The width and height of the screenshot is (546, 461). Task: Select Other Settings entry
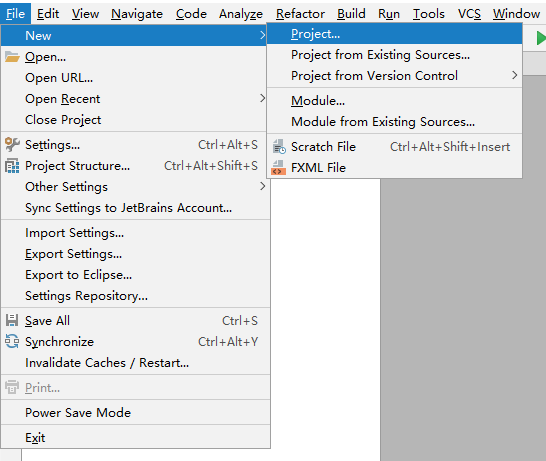[135, 187]
